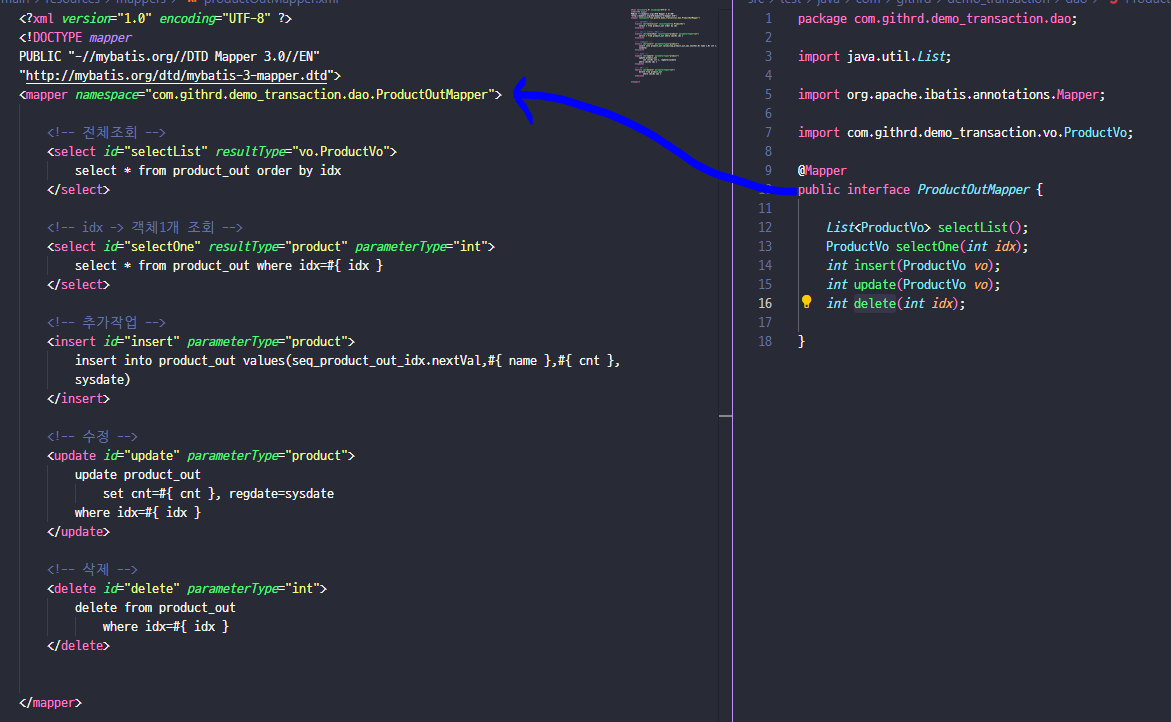
Task: Click the @Mapper annotation
Action: pos(821,170)
